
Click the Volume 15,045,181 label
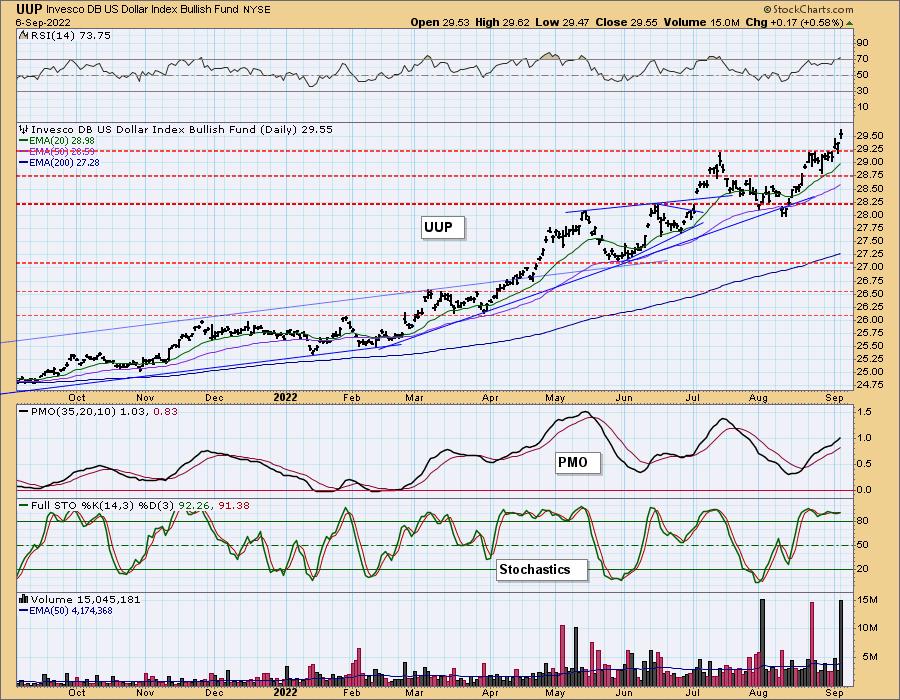coord(86,600)
